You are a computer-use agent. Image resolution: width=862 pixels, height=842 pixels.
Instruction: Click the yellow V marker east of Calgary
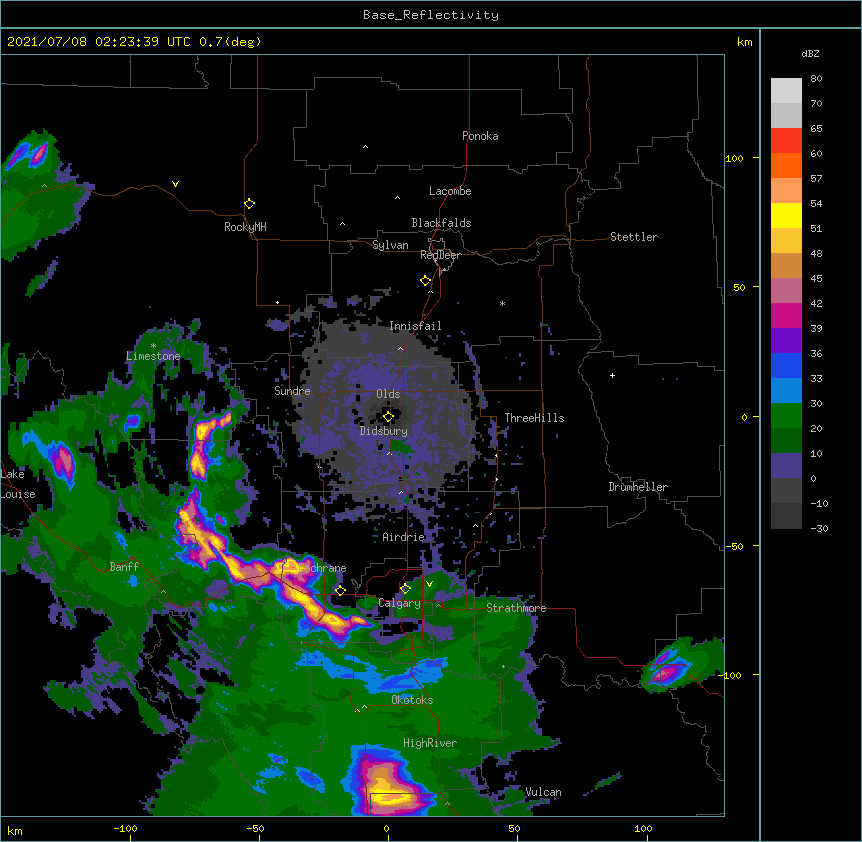click(429, 584)
